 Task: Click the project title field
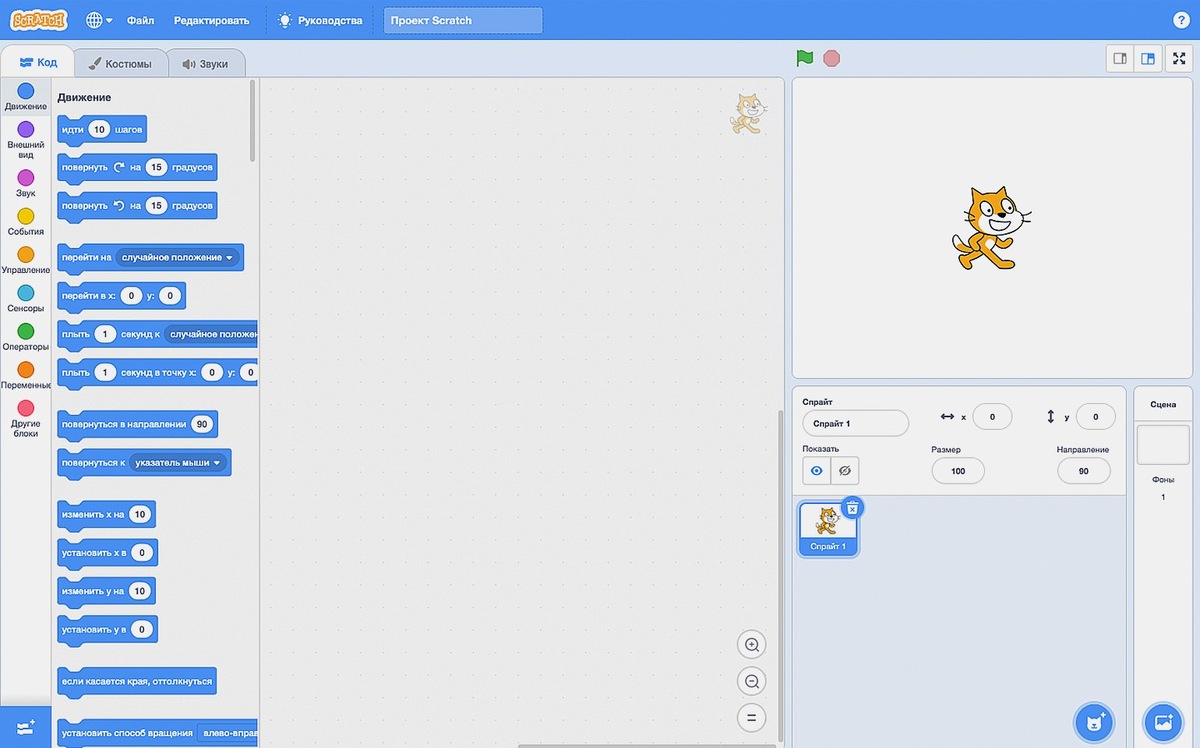click(x=463, y=20)
